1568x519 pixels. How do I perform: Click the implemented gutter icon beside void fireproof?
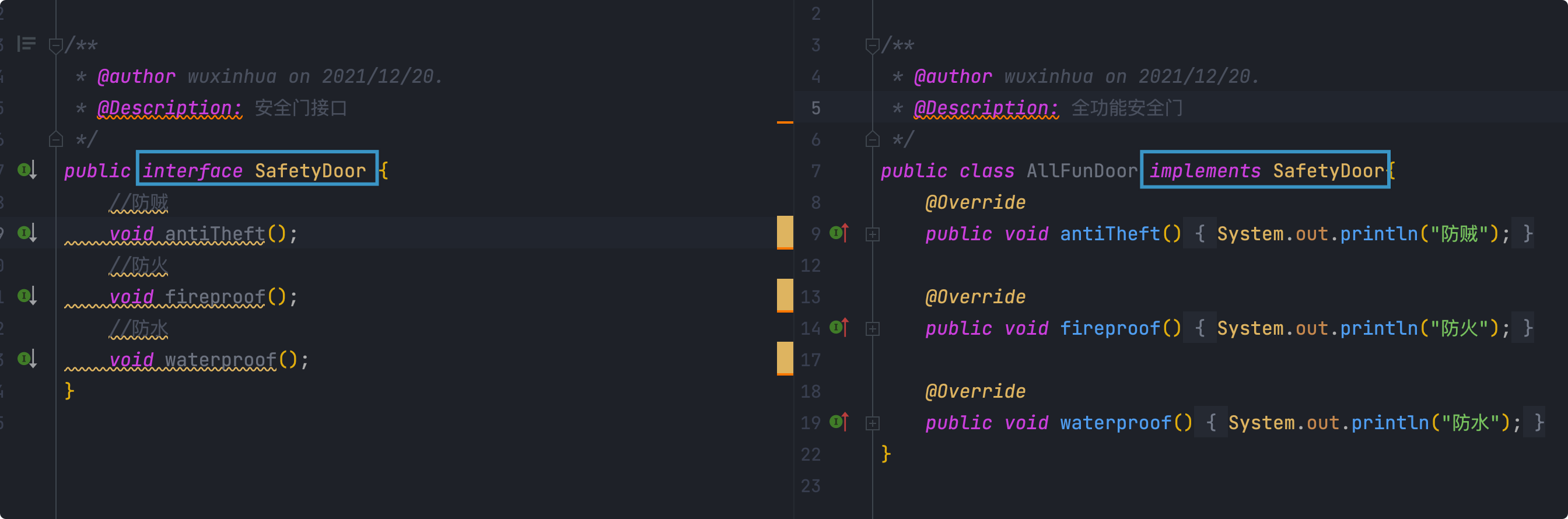click(27, 296)
